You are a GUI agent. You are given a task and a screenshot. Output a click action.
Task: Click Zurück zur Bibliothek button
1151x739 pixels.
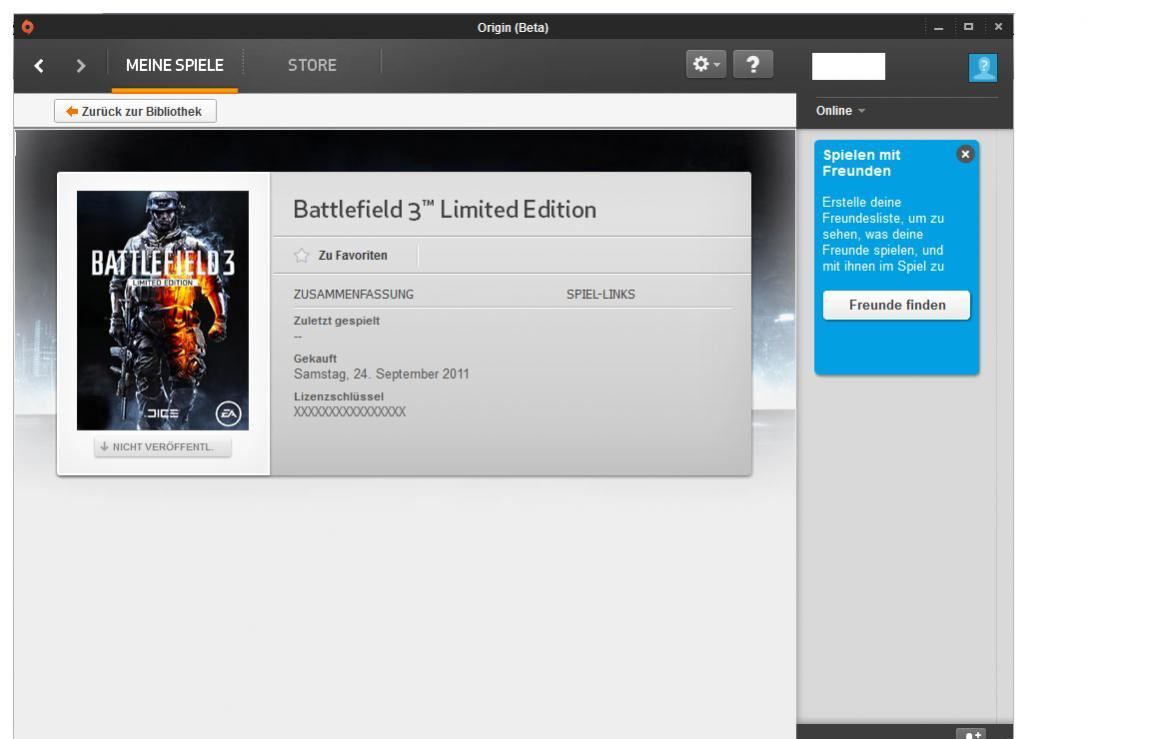pyautogui.click(x=135, y=112)
